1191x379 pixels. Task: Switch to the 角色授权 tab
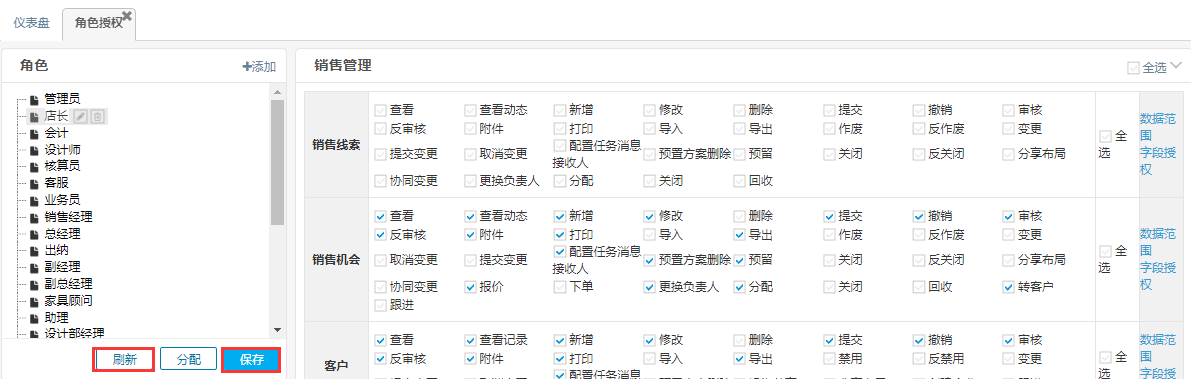[99, 23]
